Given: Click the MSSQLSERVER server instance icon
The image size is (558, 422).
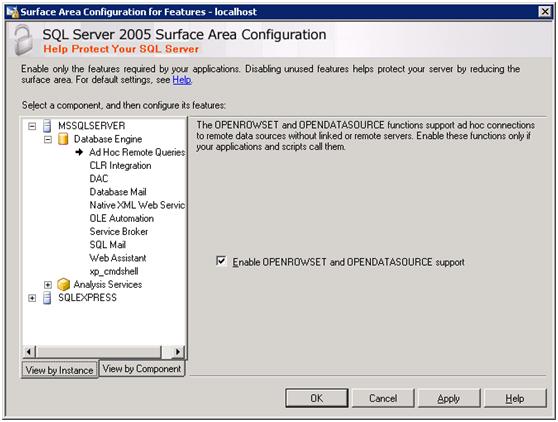Looking at the screenshot, I should pyautogui.click(x=47, y=126).
